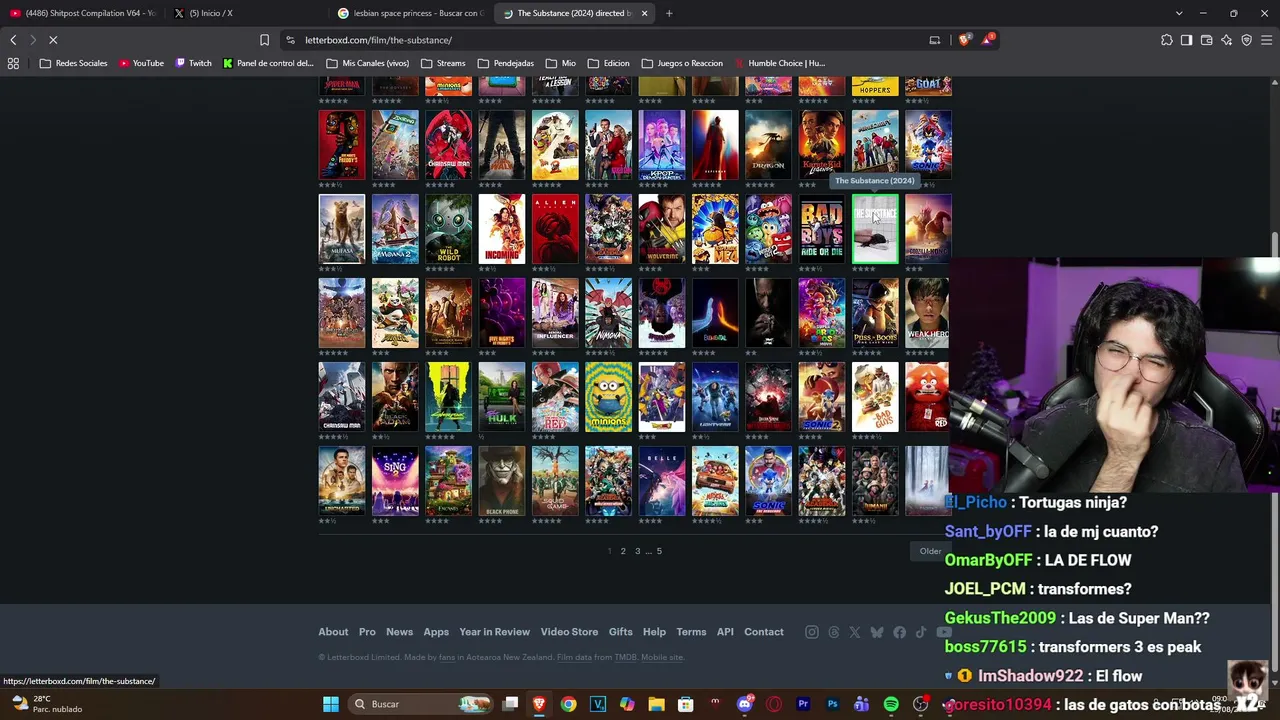
Task: Open Letterboxd's X profile icon in footer
Action: 855,632
